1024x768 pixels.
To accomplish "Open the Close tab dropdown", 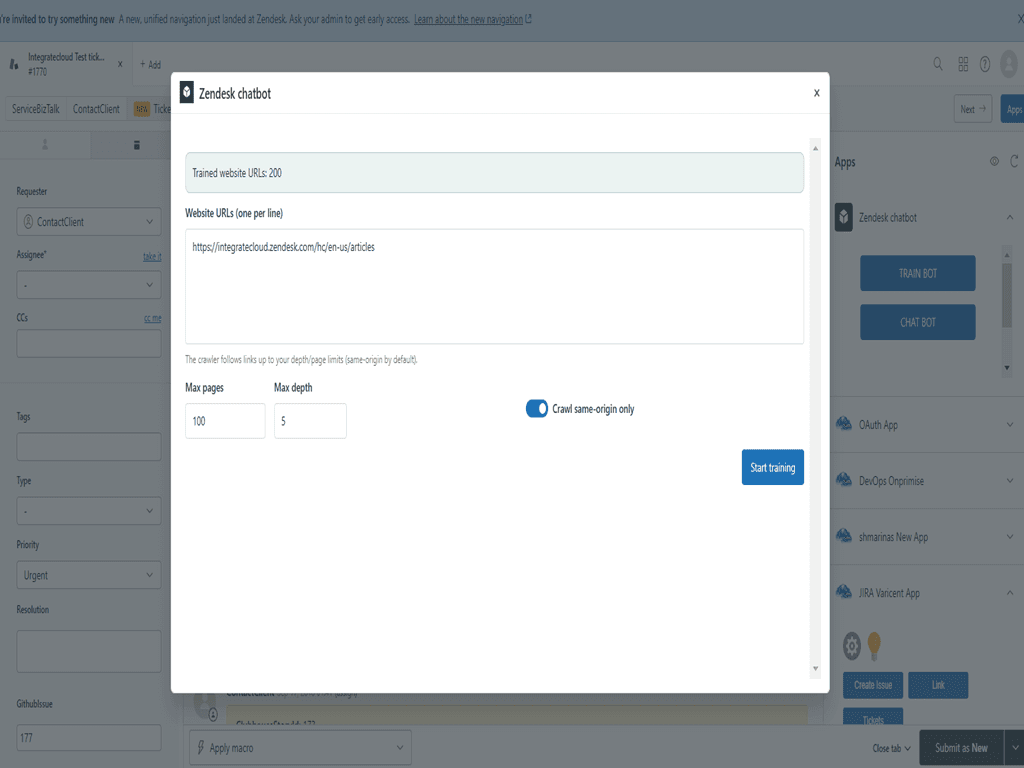I will [891, 748].
